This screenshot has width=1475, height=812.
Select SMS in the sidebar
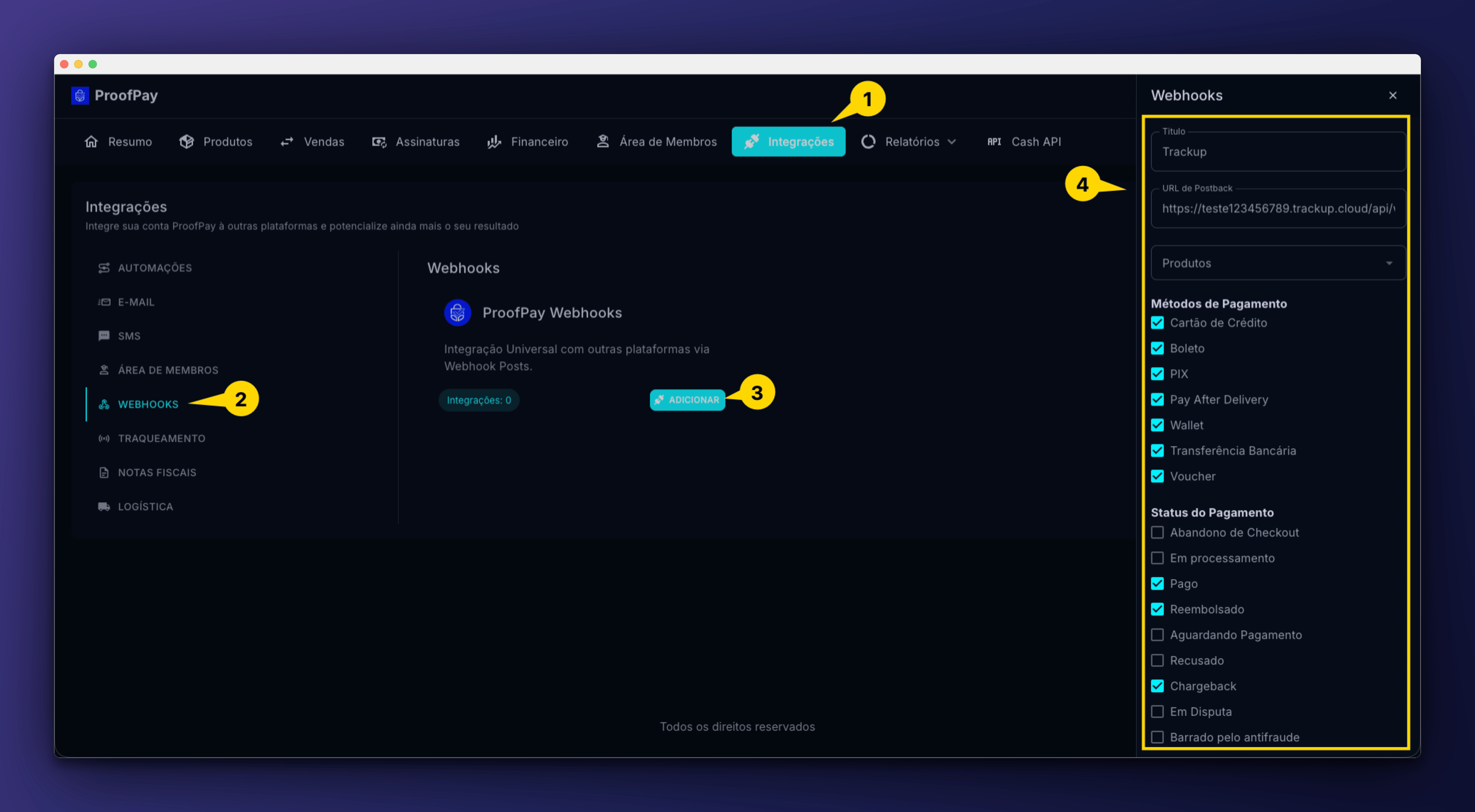119,336
